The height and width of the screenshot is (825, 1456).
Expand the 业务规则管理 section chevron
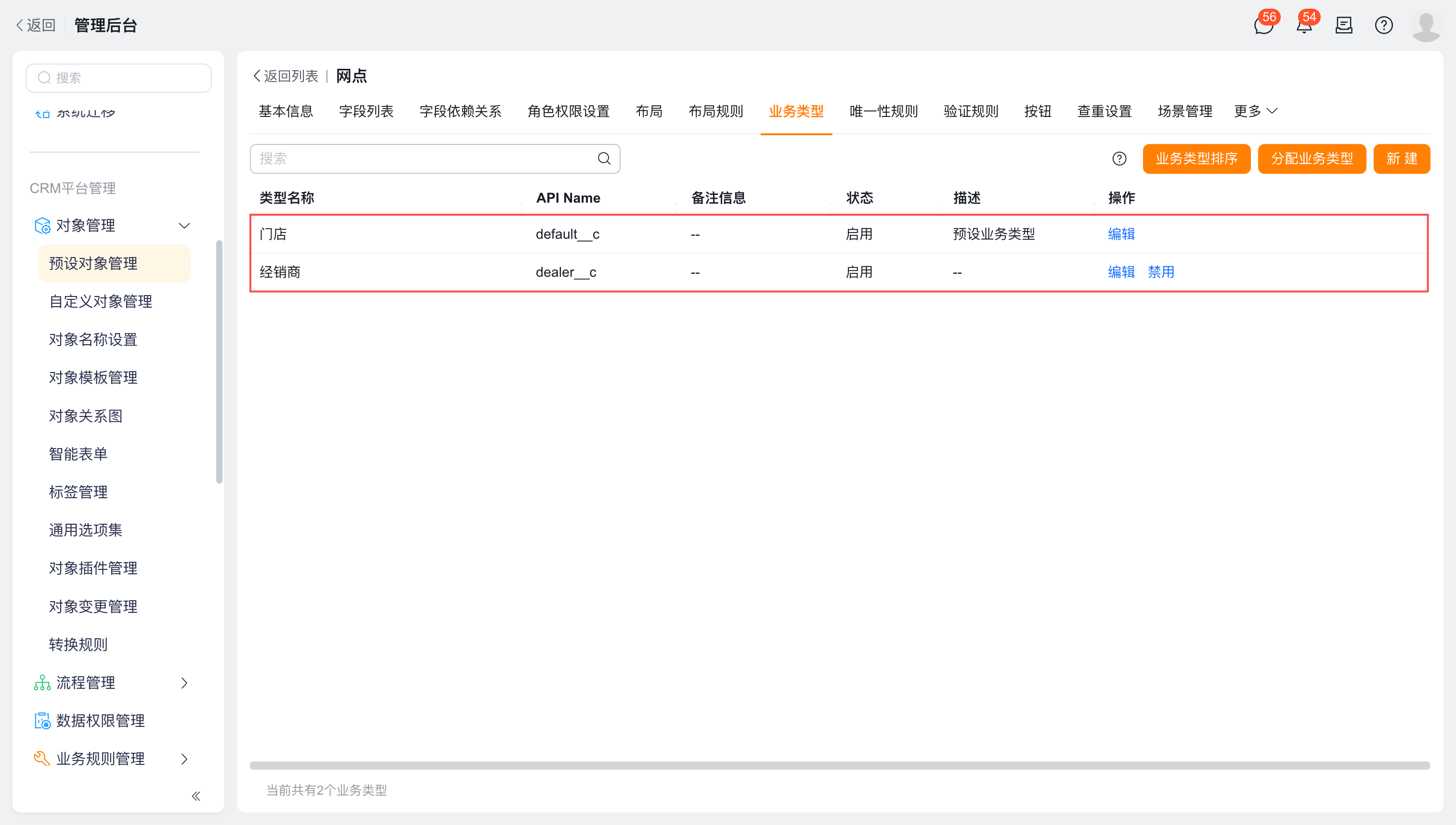coord(184,758)
